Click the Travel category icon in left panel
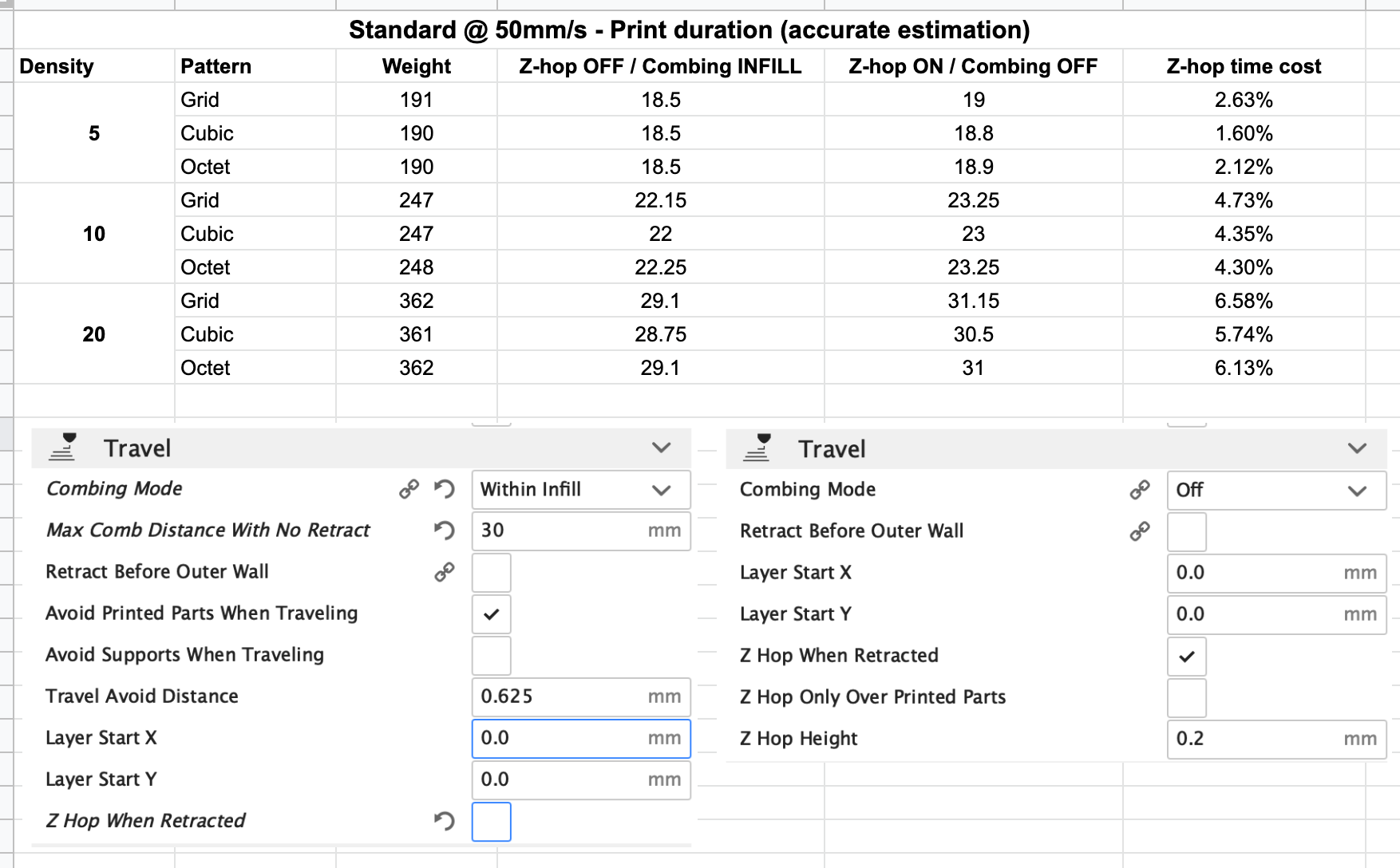The height and width of the screenshot is (868, 1400). point(62,448)
